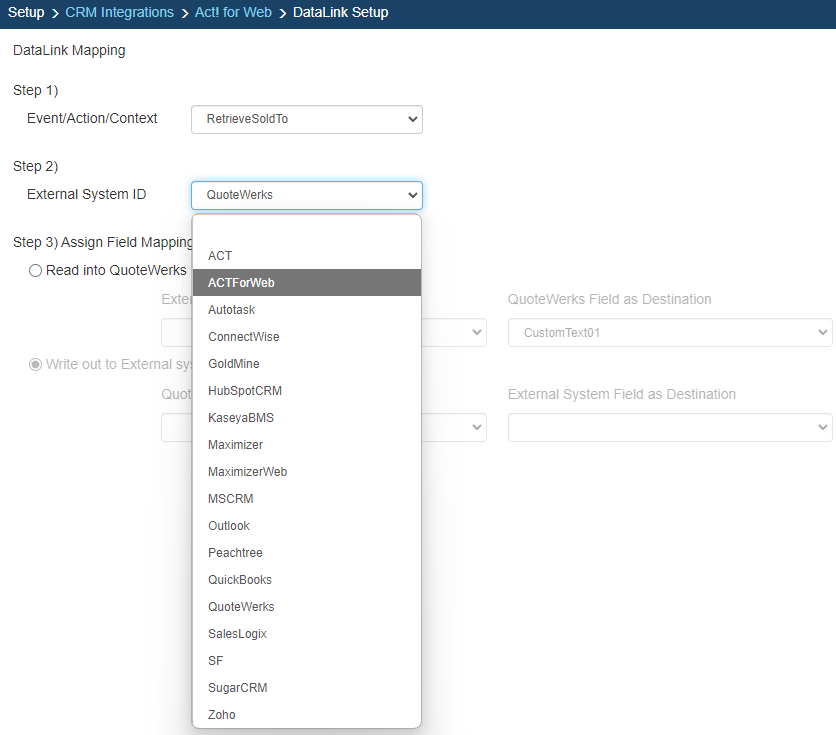Image resolution: width=836 pixels, height=735 pixels.
Task: Select ACT from the dropdown list
Action: (220, 256)
